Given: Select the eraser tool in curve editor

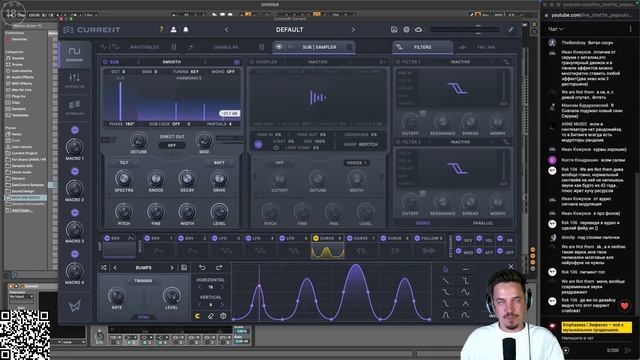Looking at the screenshot, I should (x=211, y=316).
